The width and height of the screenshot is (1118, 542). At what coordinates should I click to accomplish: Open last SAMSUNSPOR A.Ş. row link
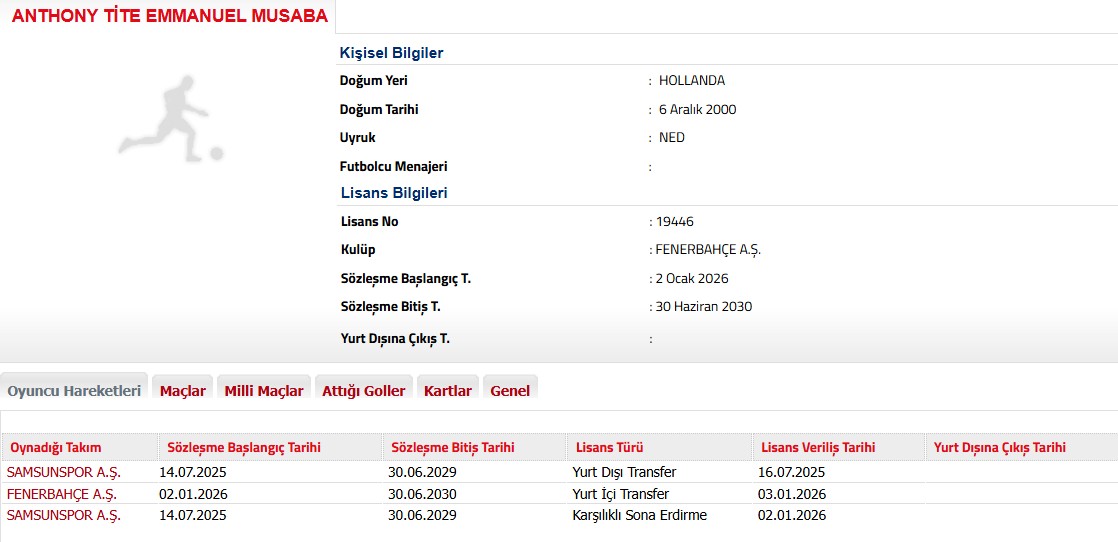tap(64, 516)
